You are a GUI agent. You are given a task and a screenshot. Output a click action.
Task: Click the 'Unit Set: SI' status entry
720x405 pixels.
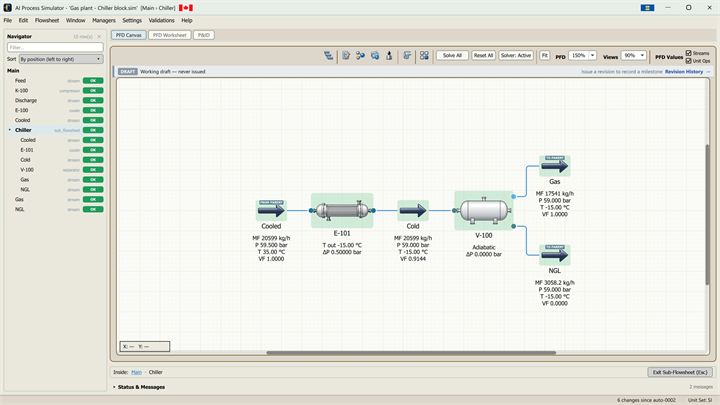pos(700,400)
